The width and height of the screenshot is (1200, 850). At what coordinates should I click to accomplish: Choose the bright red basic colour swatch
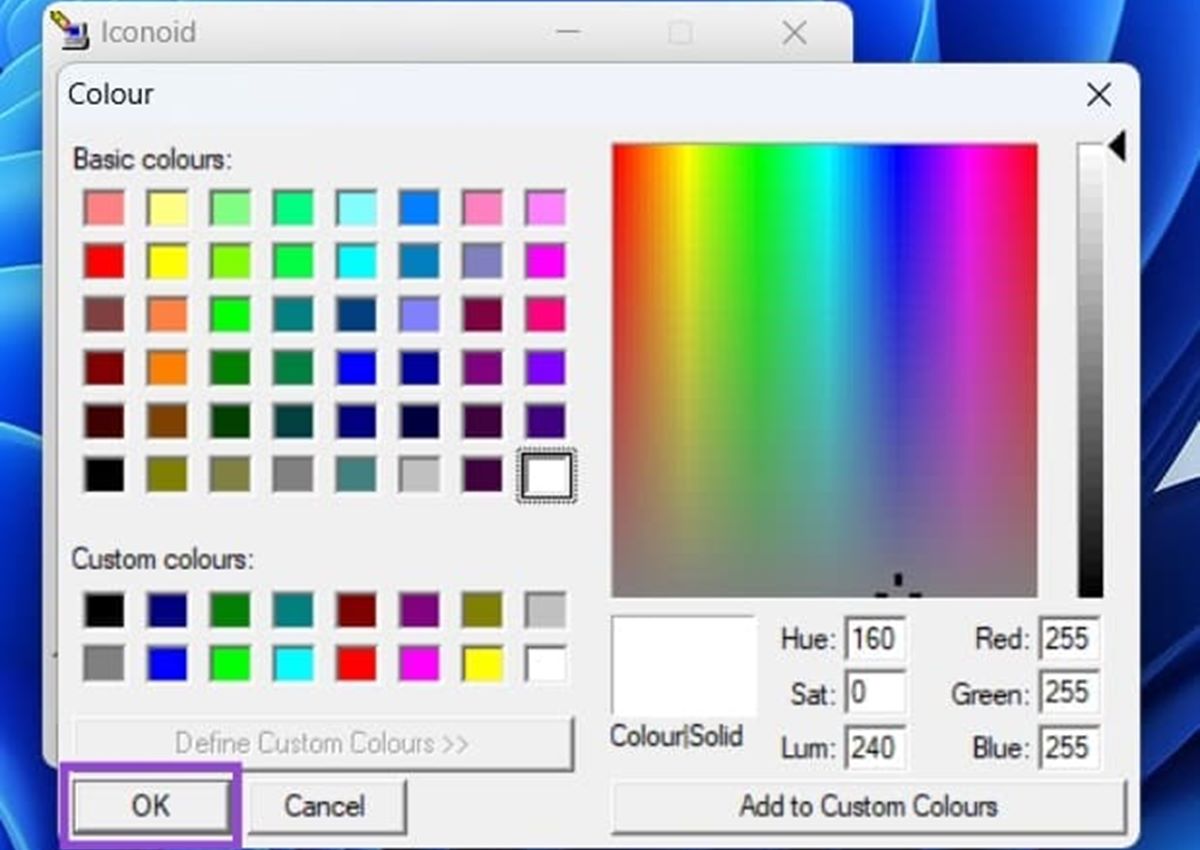[x=104, y=261]
